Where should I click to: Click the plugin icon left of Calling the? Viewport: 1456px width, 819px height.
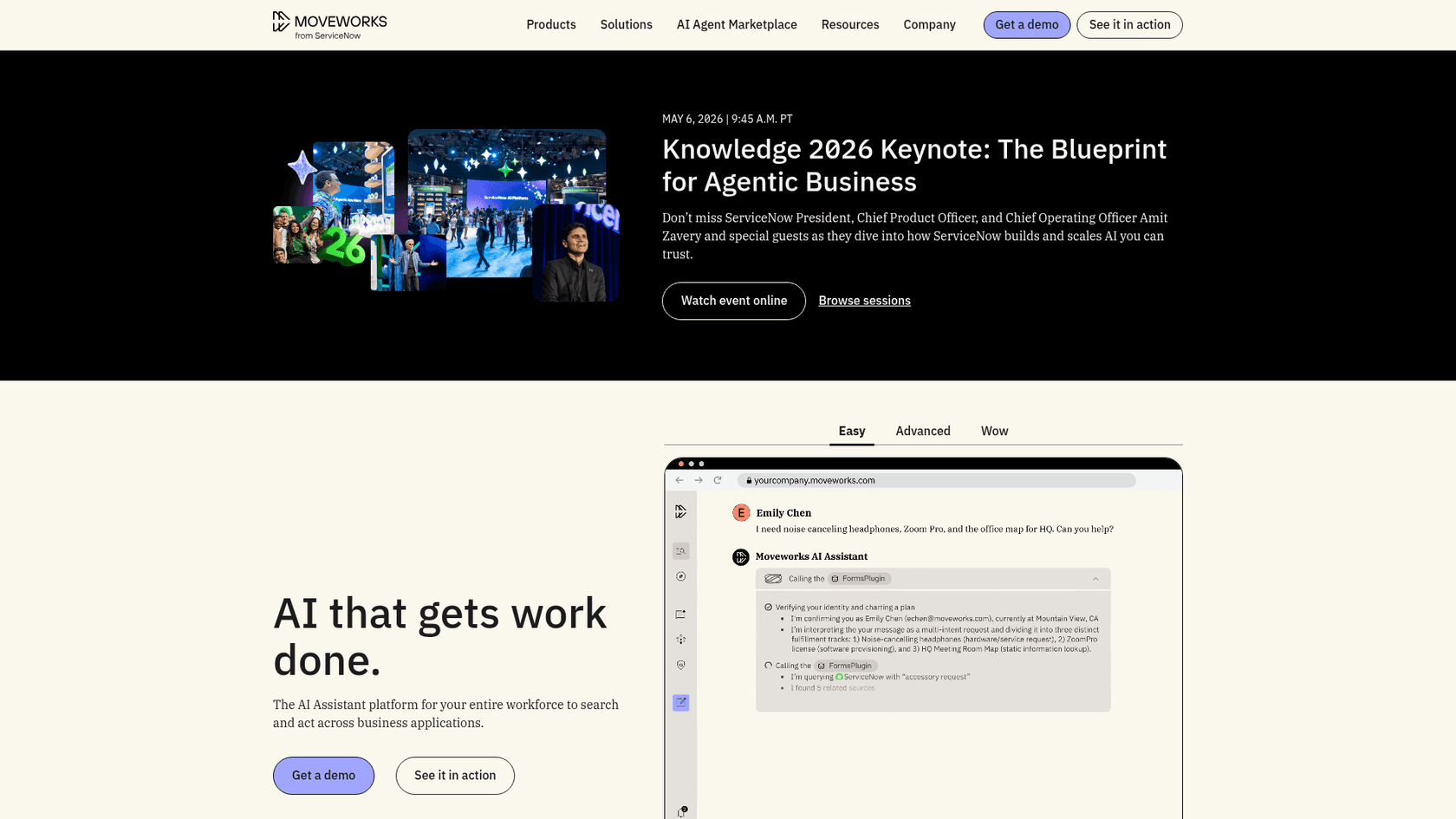[x=773, y=579]
